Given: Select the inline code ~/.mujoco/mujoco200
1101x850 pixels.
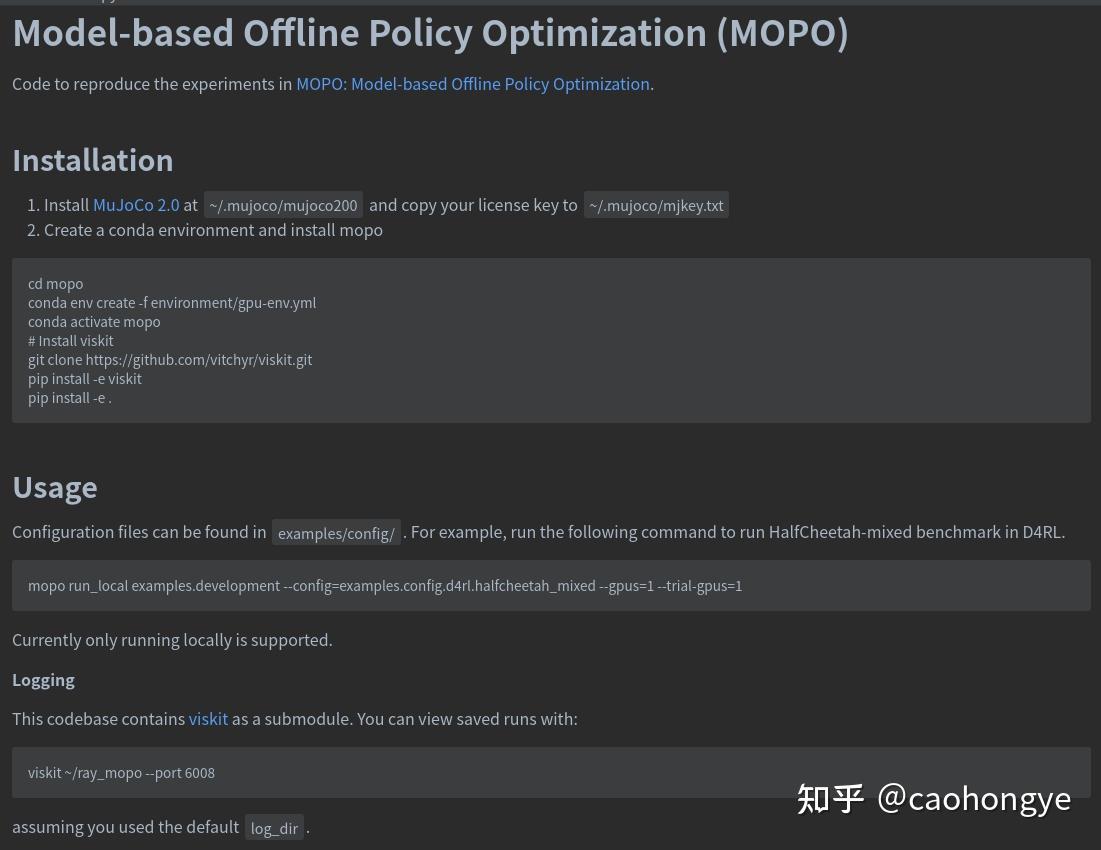Looking at the screenshot, I should point(283,205).
